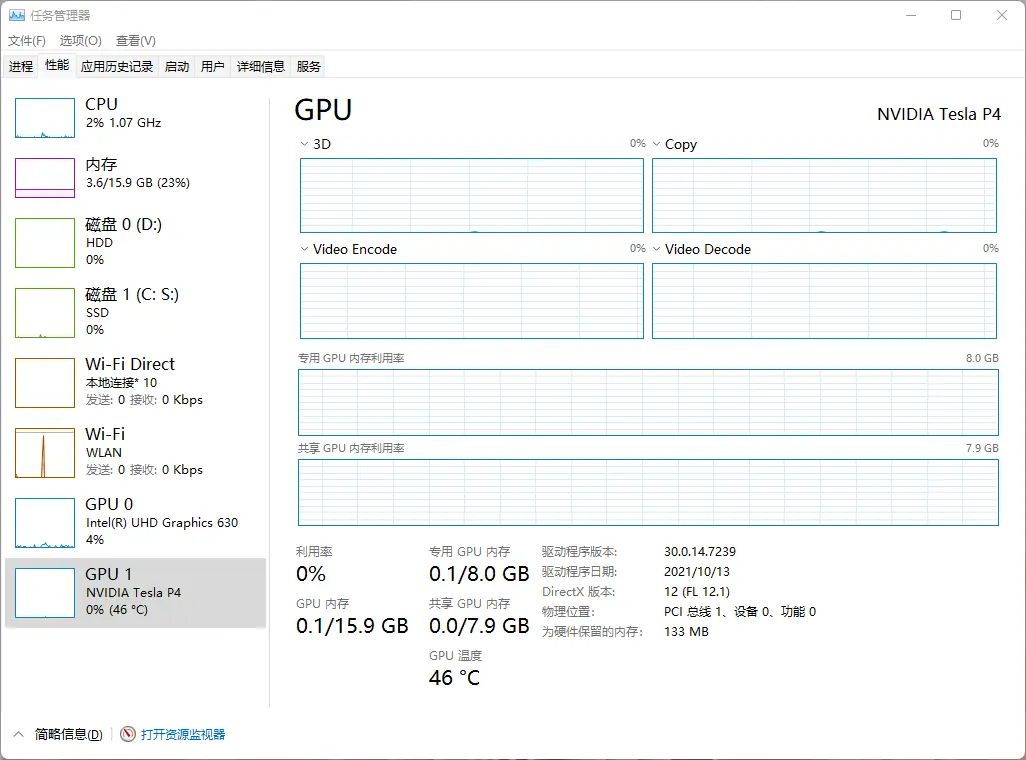The width and height of the screenshot is (1026, 760).
Task: Select GPU 0 Intel UHD Graphics entry
Action: coord(135,522)
